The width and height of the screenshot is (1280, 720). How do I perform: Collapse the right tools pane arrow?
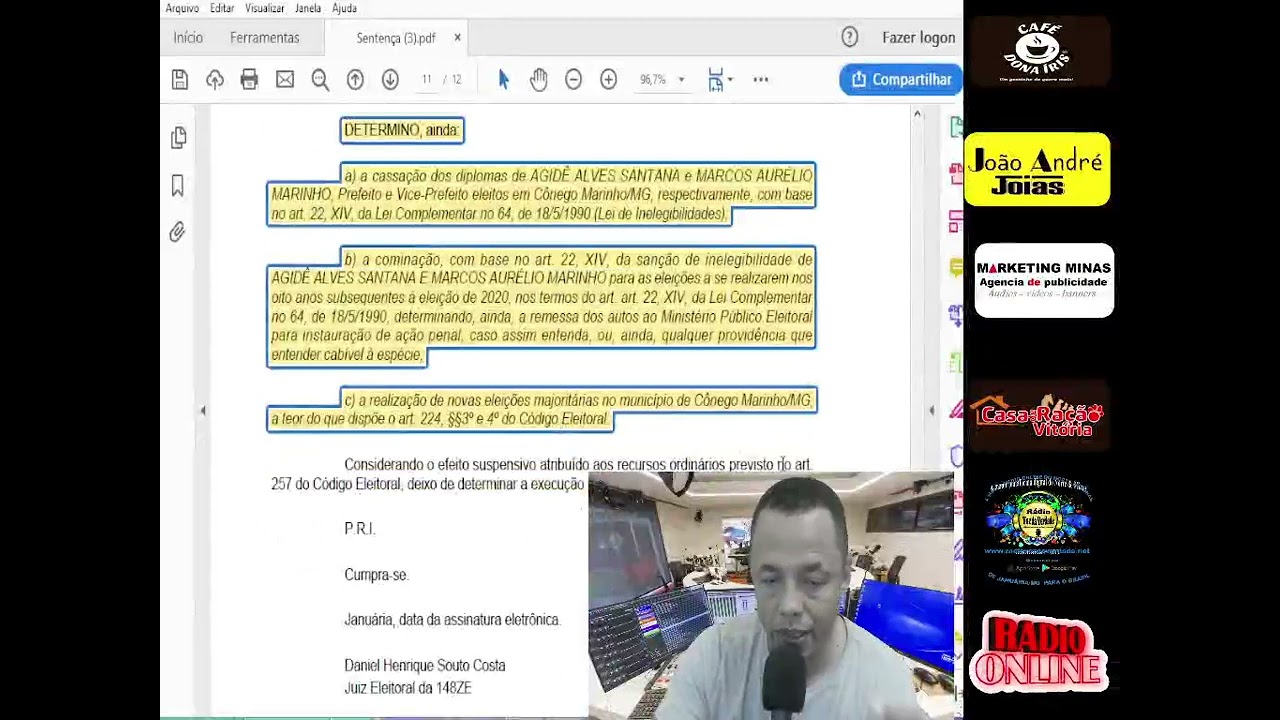(932, 410)
